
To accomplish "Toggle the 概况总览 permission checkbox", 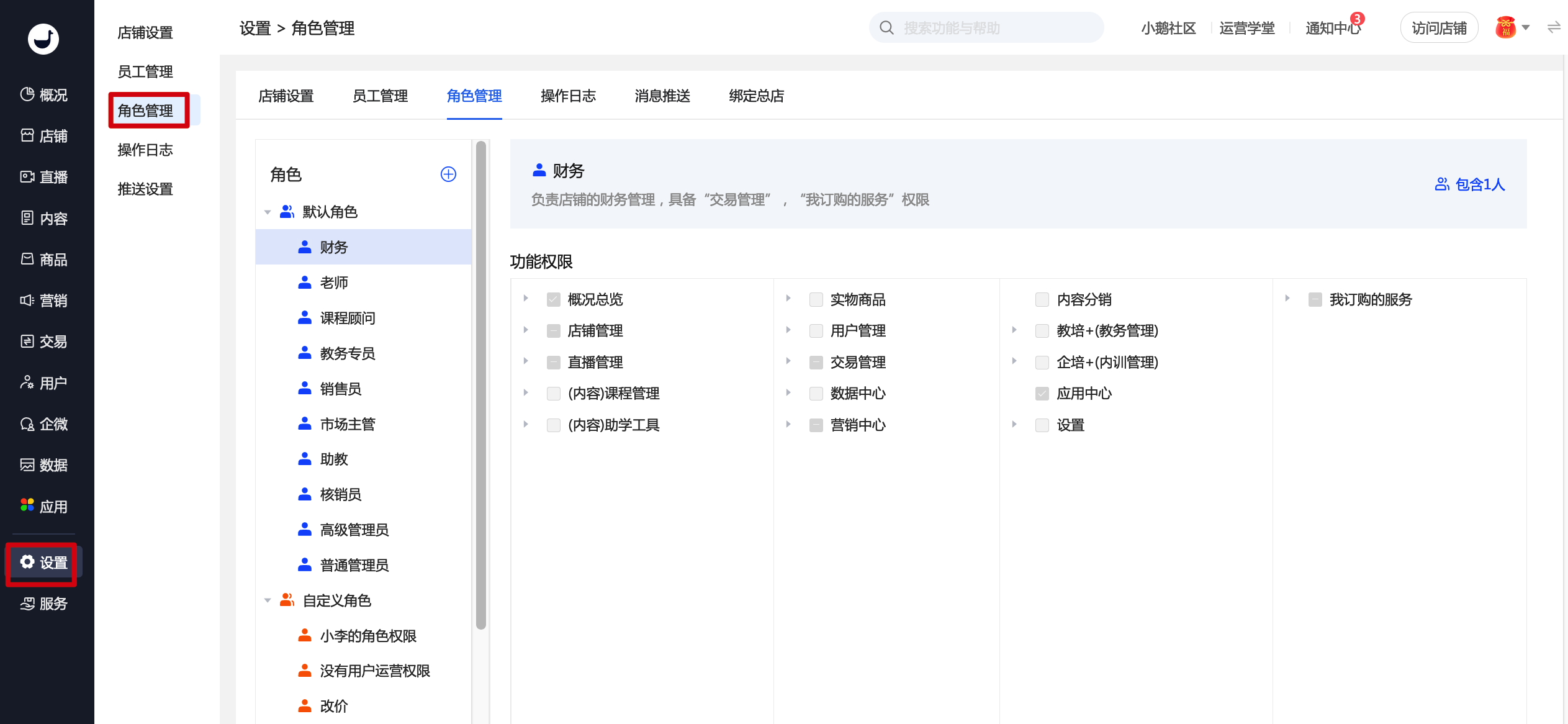I will tap(554, 299).
